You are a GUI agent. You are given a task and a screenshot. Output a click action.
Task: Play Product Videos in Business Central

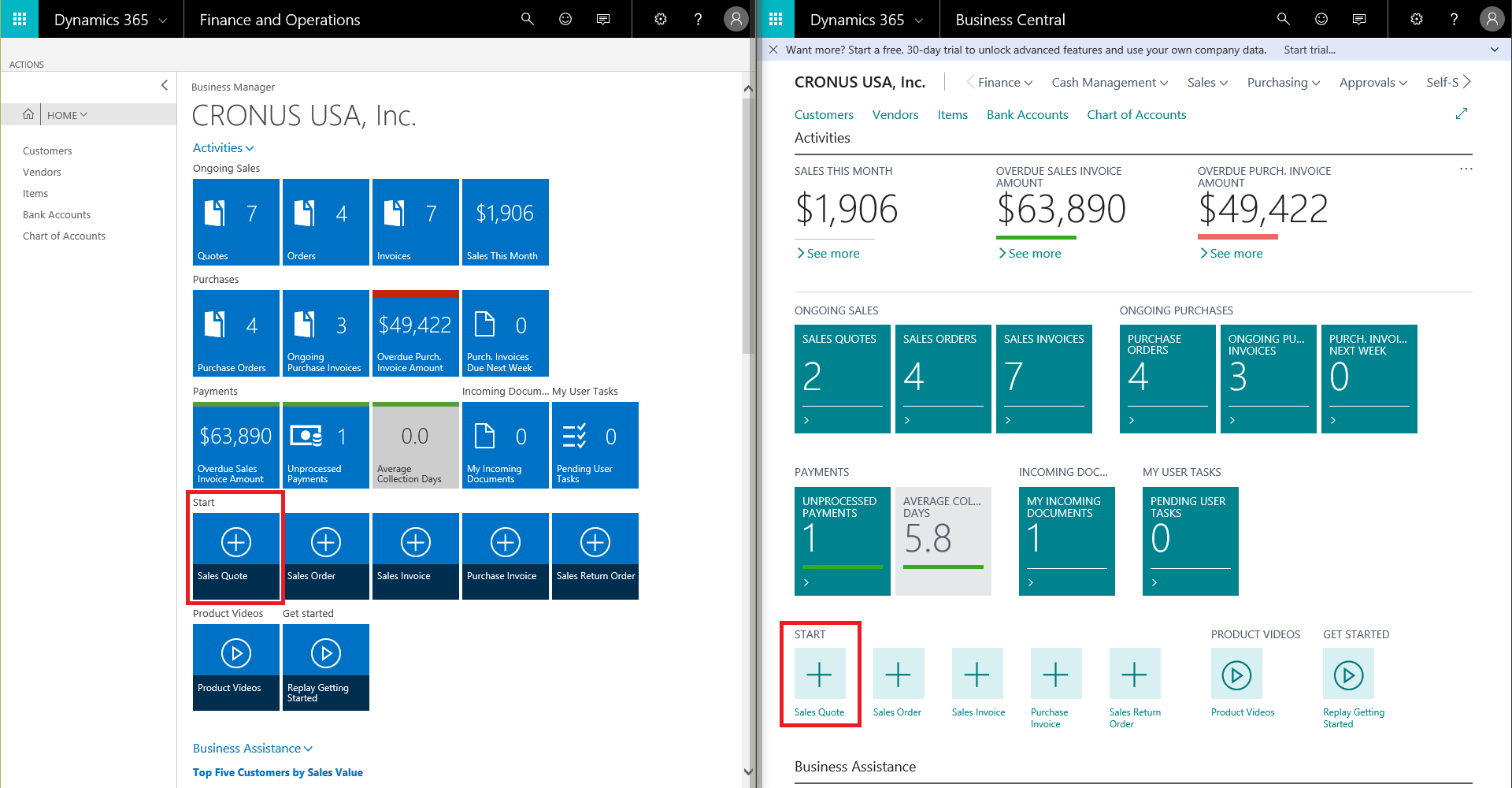click(x=1236, y=674)
